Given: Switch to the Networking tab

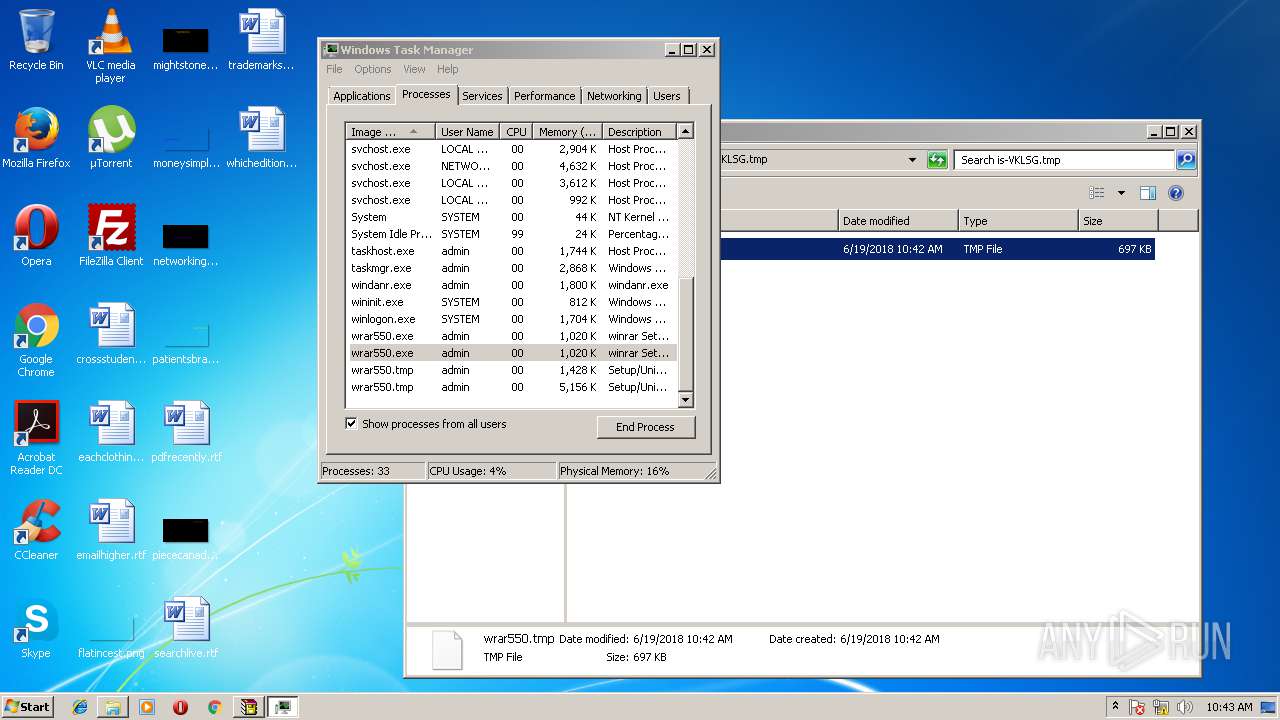Looking at the screenshot, I should [614, 96].
